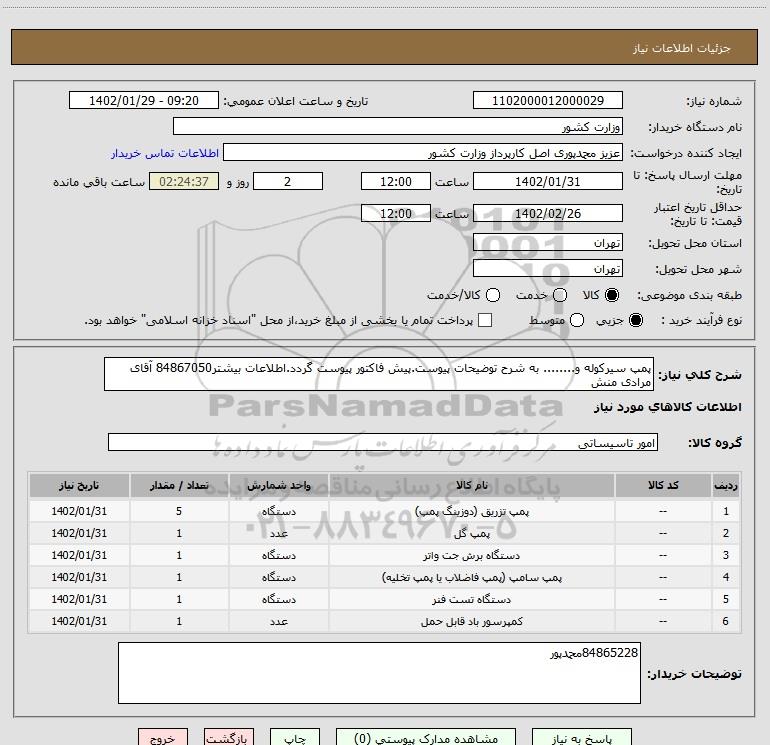Select the متوسط purchase type radio
This screenshot has height=745, width=770.
click(x=577, y=320)
